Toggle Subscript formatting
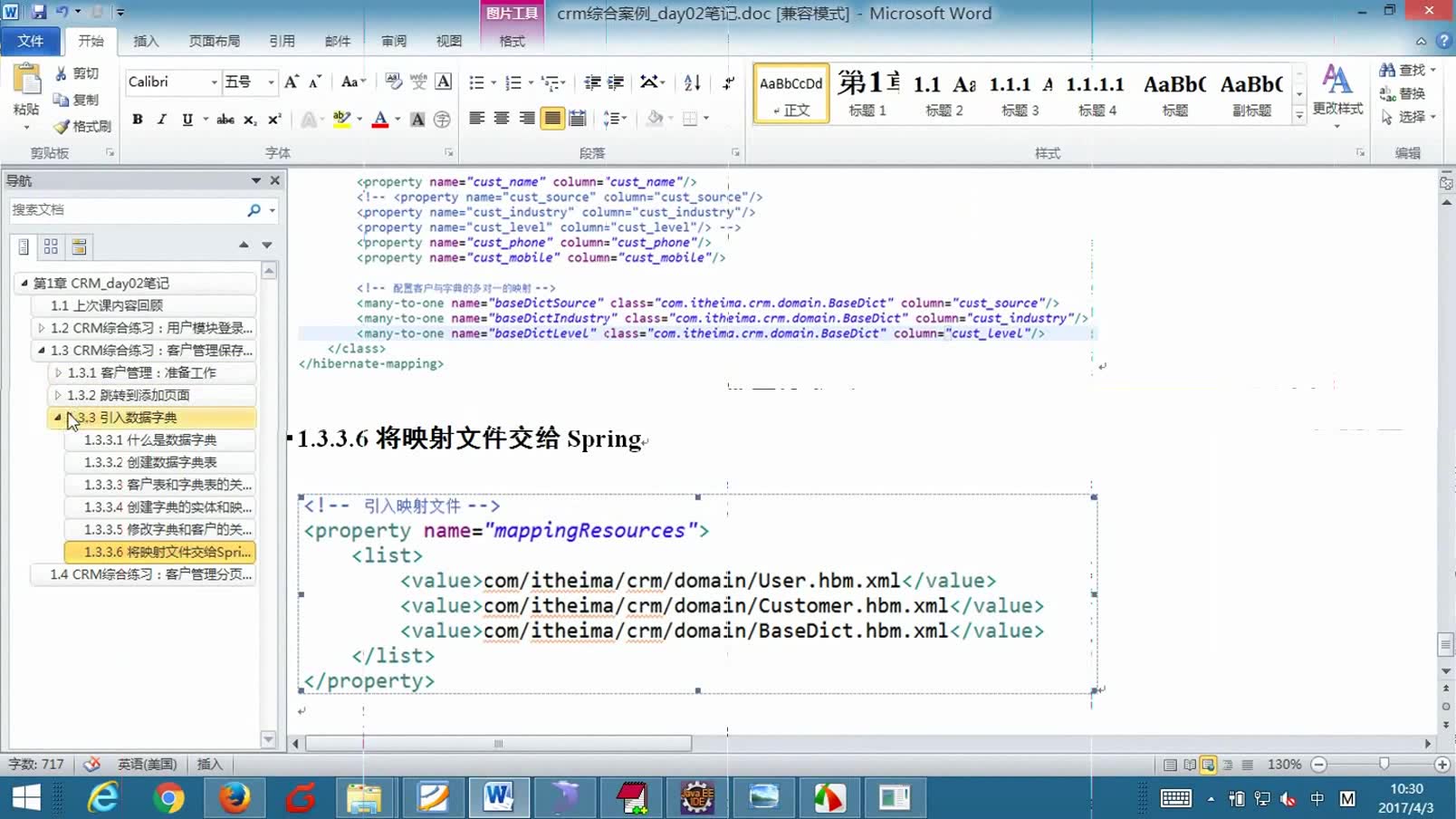Viewport: 1456px width, 819px height. (x=250, y=119)
